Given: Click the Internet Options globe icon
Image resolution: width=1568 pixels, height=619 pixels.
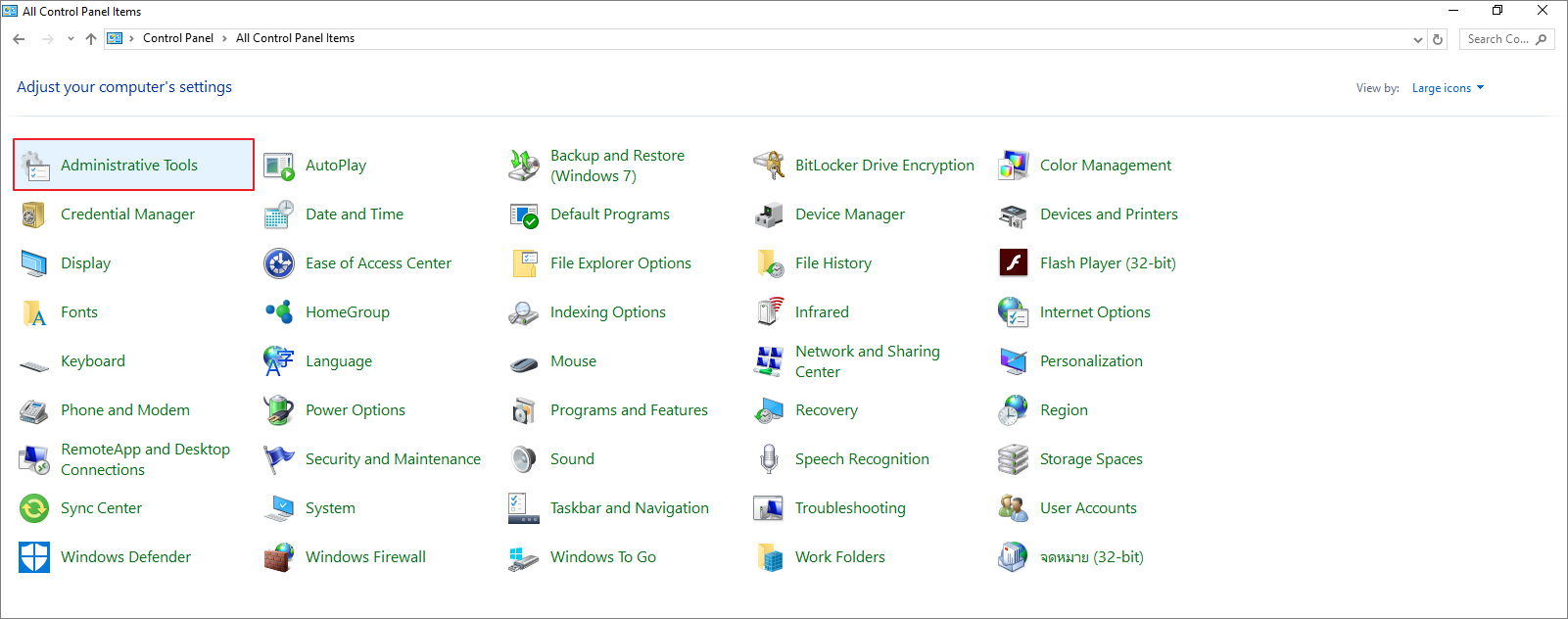Looking at the screenshot, I should click(1014, 312).
